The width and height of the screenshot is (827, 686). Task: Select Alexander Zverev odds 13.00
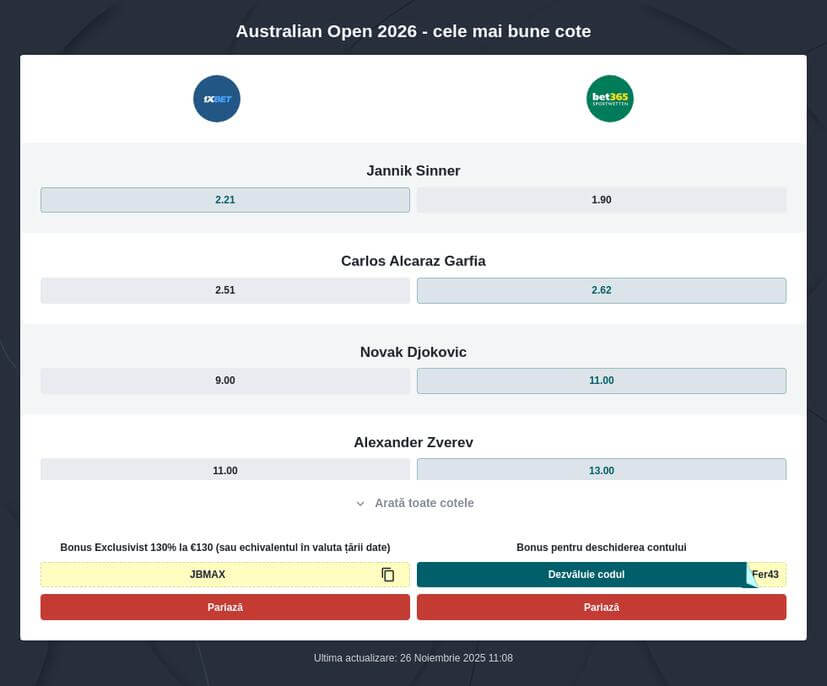tap(601, 469)
